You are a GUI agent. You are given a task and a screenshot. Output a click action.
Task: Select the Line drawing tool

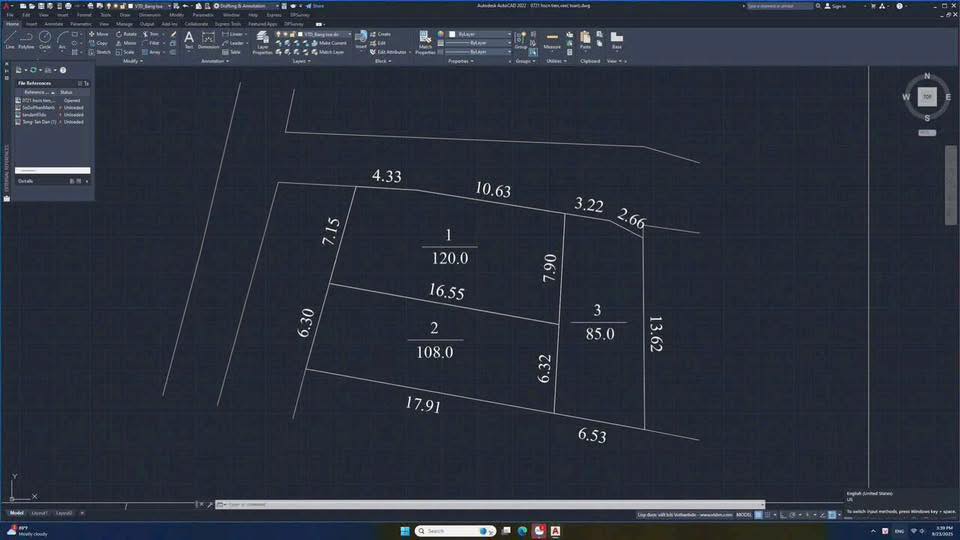(x=10, y=39)
